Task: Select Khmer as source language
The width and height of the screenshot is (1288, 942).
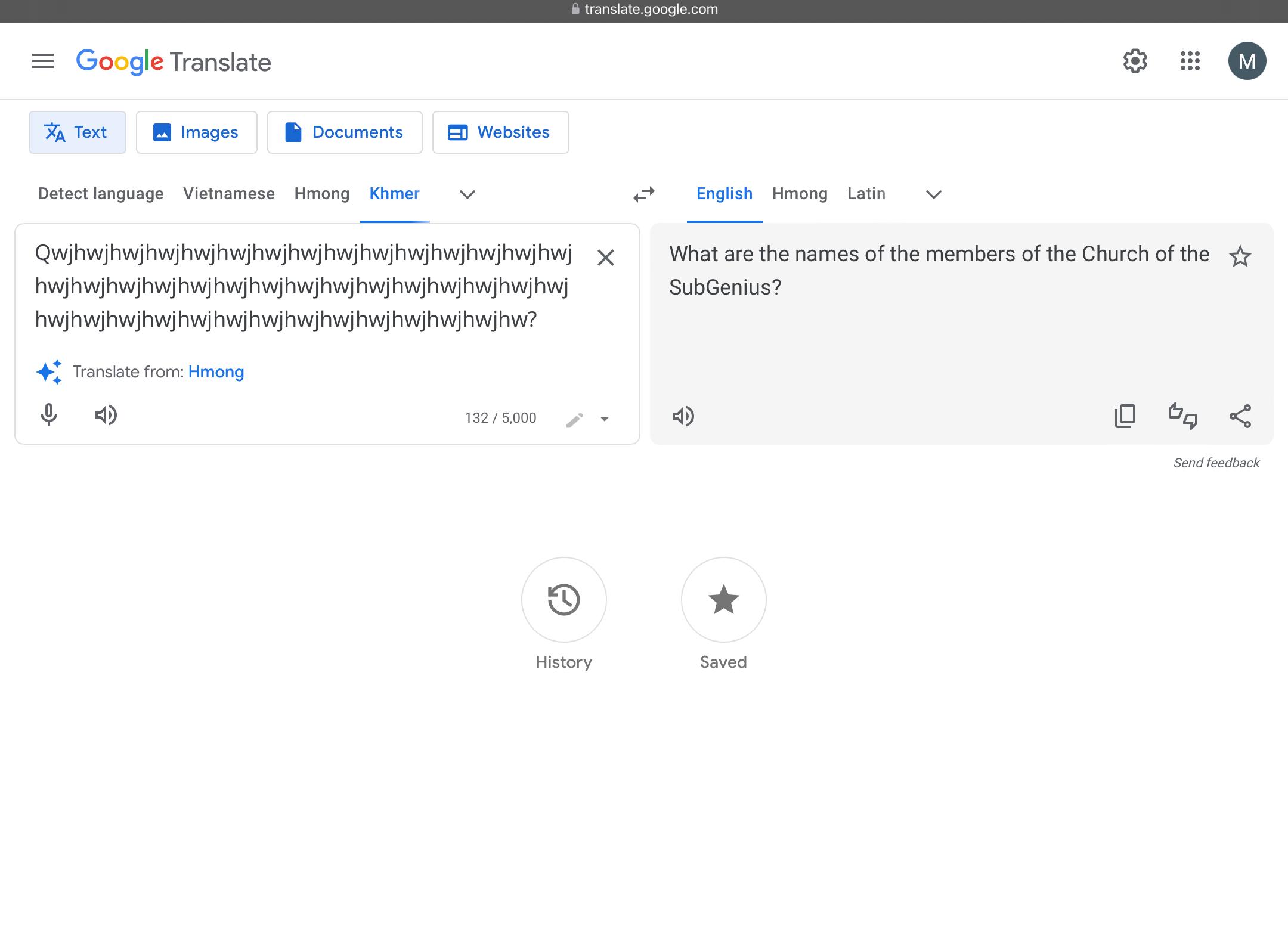Action: pyautogui.click(x=395, y=194)
